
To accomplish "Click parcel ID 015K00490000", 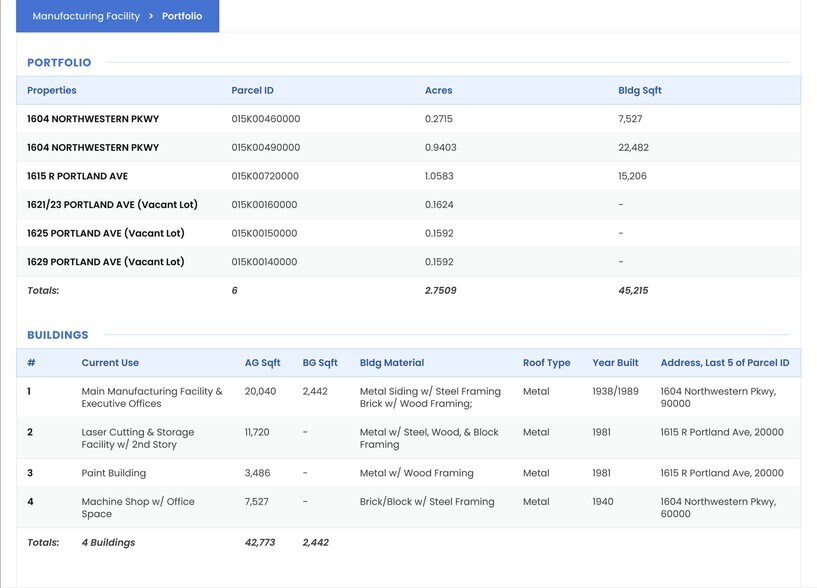I will [265, 147].
